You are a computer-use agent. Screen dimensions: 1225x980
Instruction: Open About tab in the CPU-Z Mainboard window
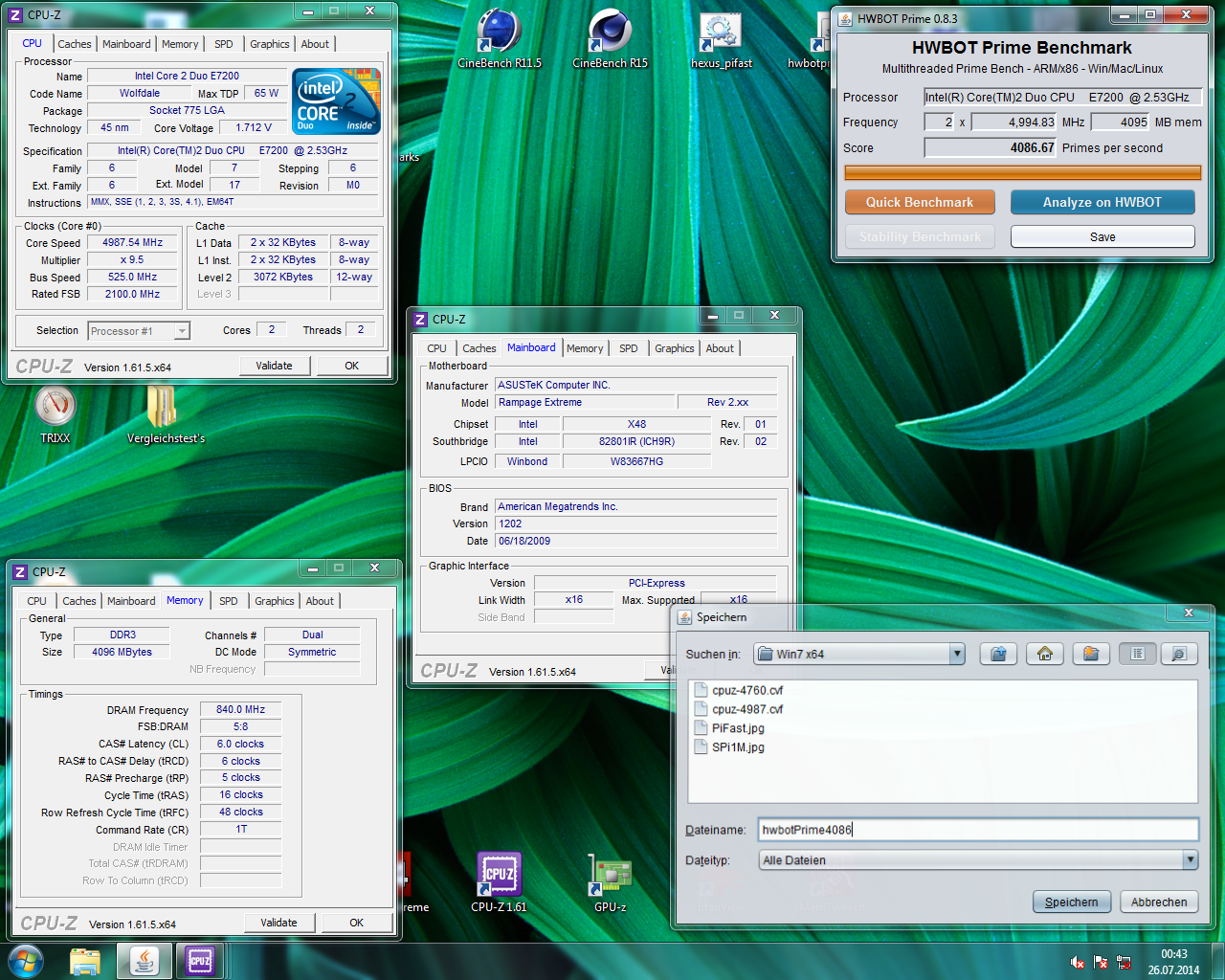[x=720, y=348]
